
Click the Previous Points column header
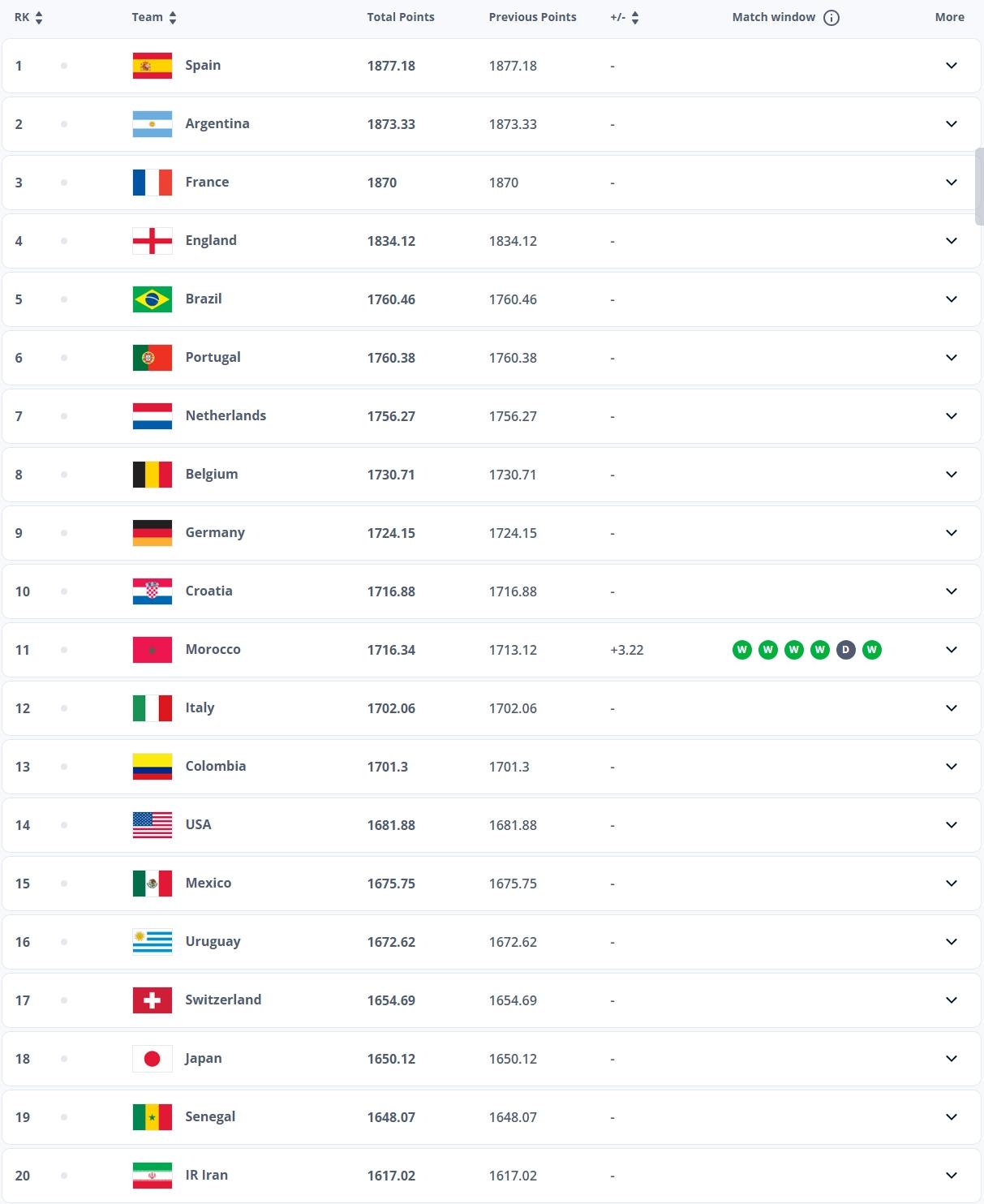(x=532, y=17)
